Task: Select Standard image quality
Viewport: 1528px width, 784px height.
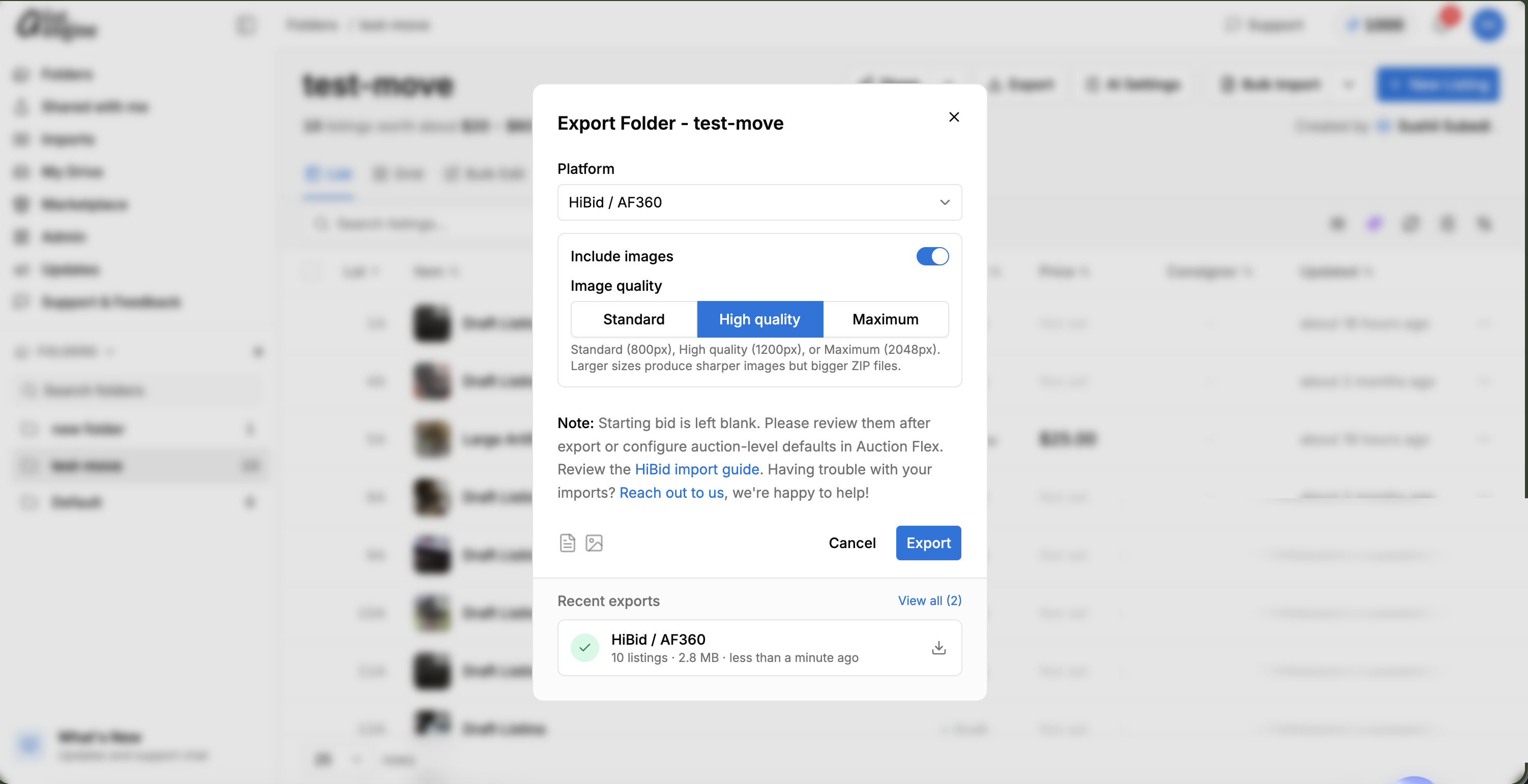Action: 633,319
